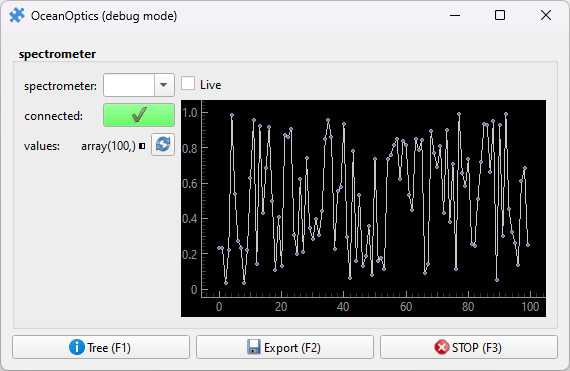The height and width of the screenshot is (371, 570).
Task: Click the spectrum plot area
Action: (x=363, y=208)
